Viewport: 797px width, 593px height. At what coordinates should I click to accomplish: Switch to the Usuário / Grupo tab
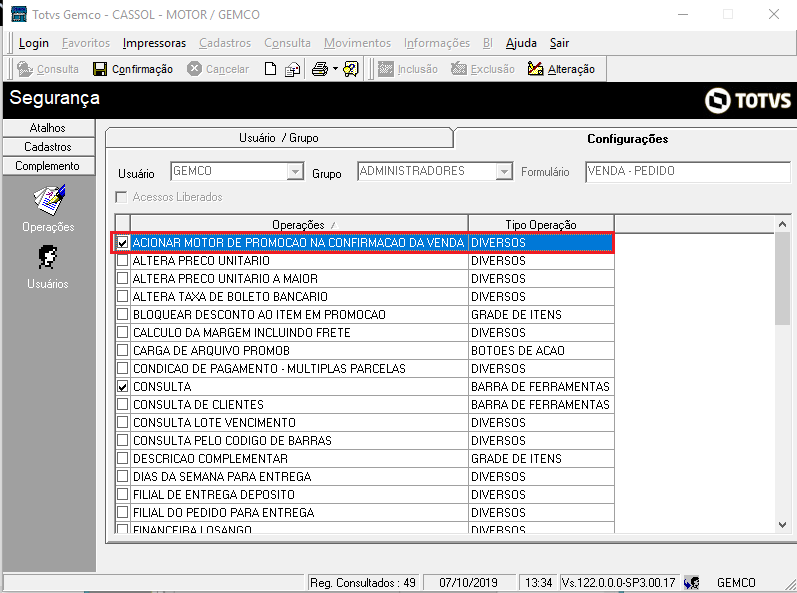(x=279, y=138)
